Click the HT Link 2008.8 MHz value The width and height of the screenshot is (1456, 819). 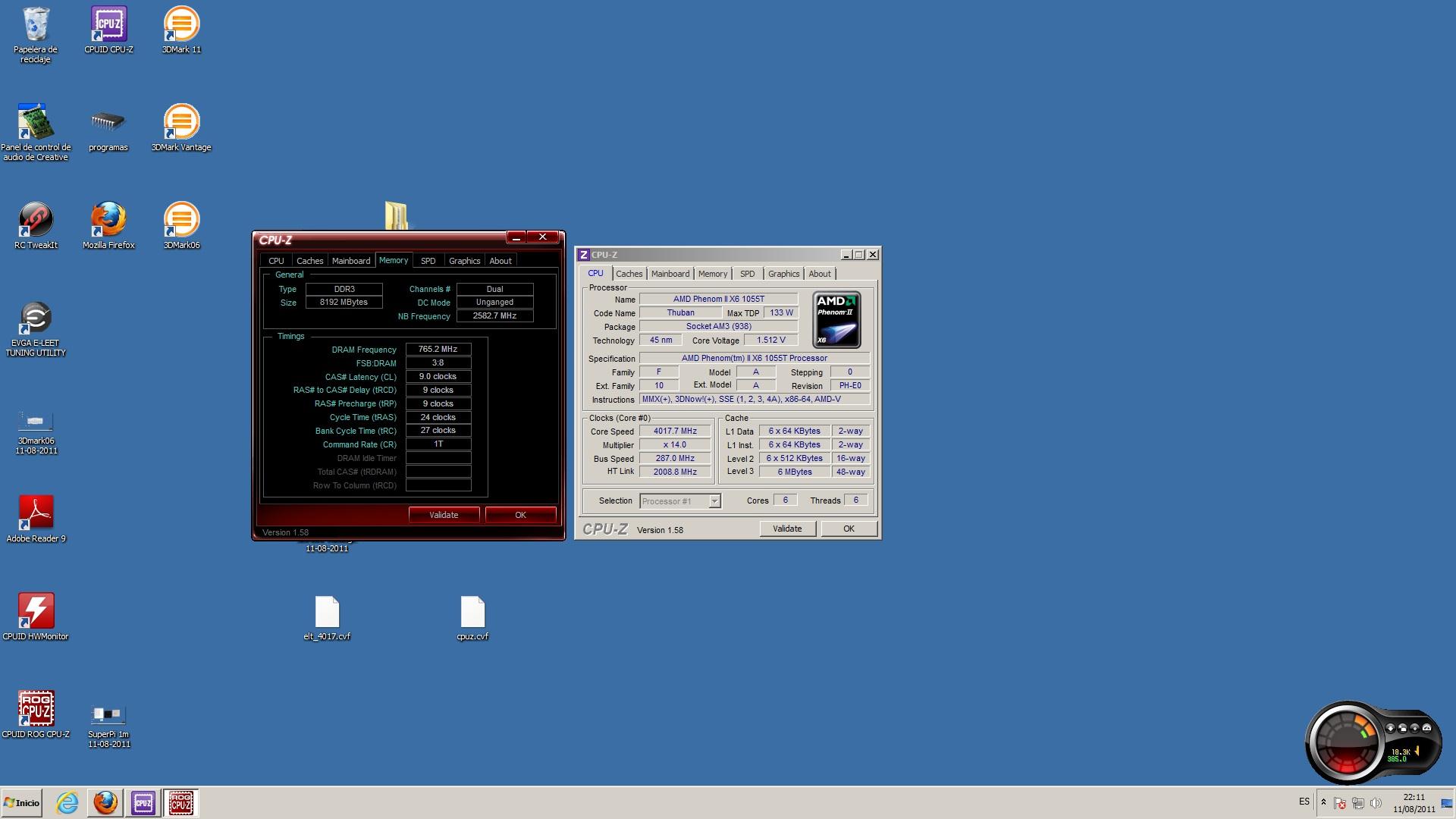[675, 472]
